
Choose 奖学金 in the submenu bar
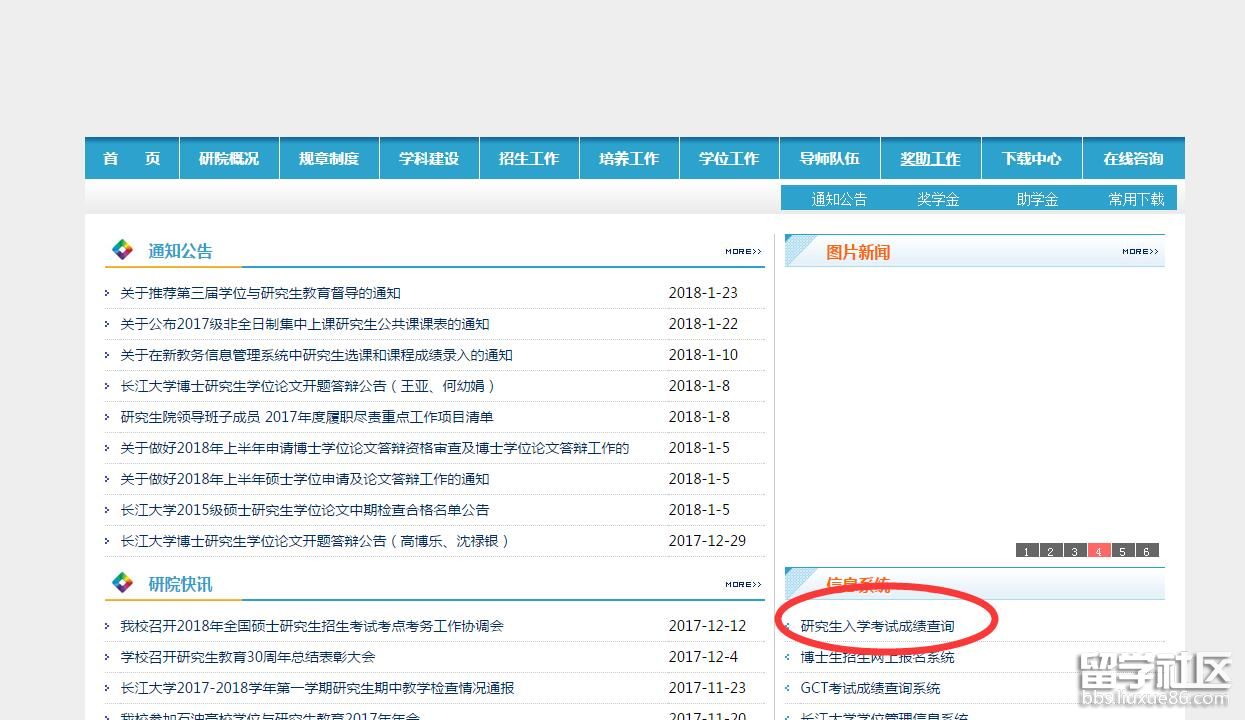938,199
